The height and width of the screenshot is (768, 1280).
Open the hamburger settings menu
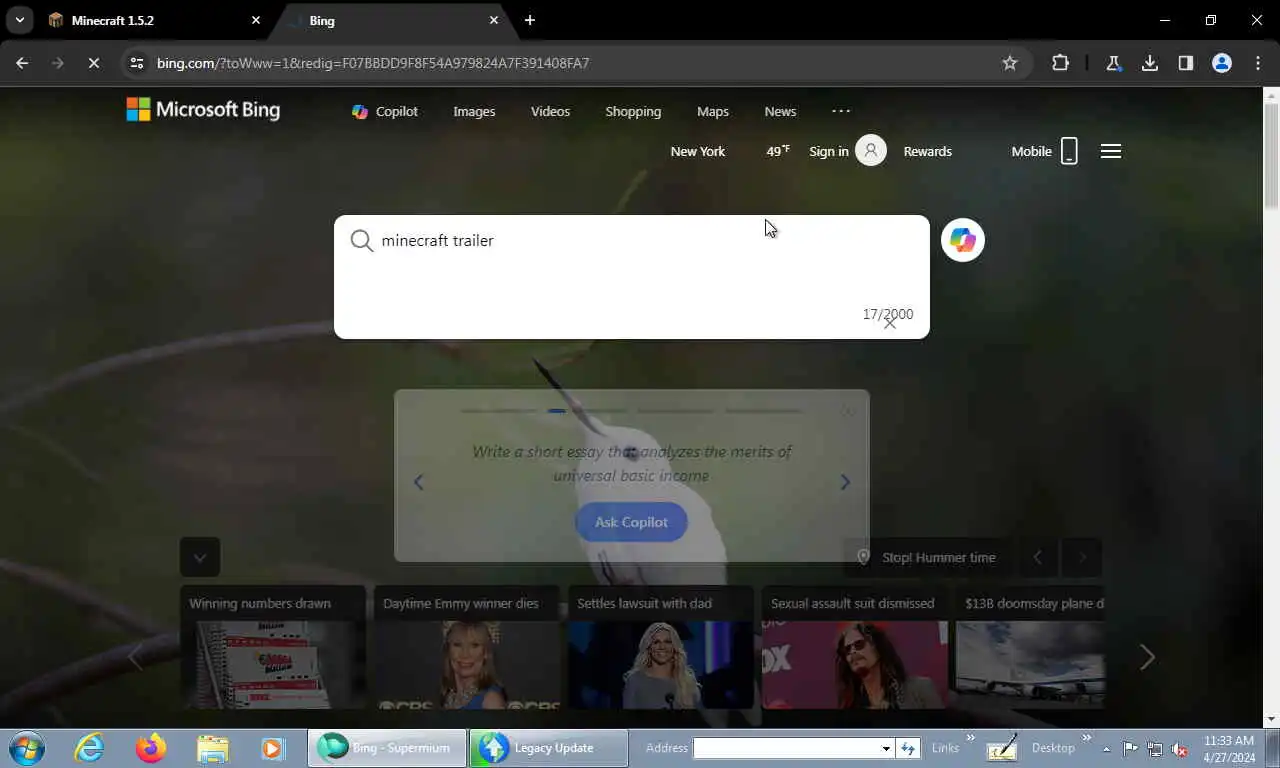coord(1111,151)
